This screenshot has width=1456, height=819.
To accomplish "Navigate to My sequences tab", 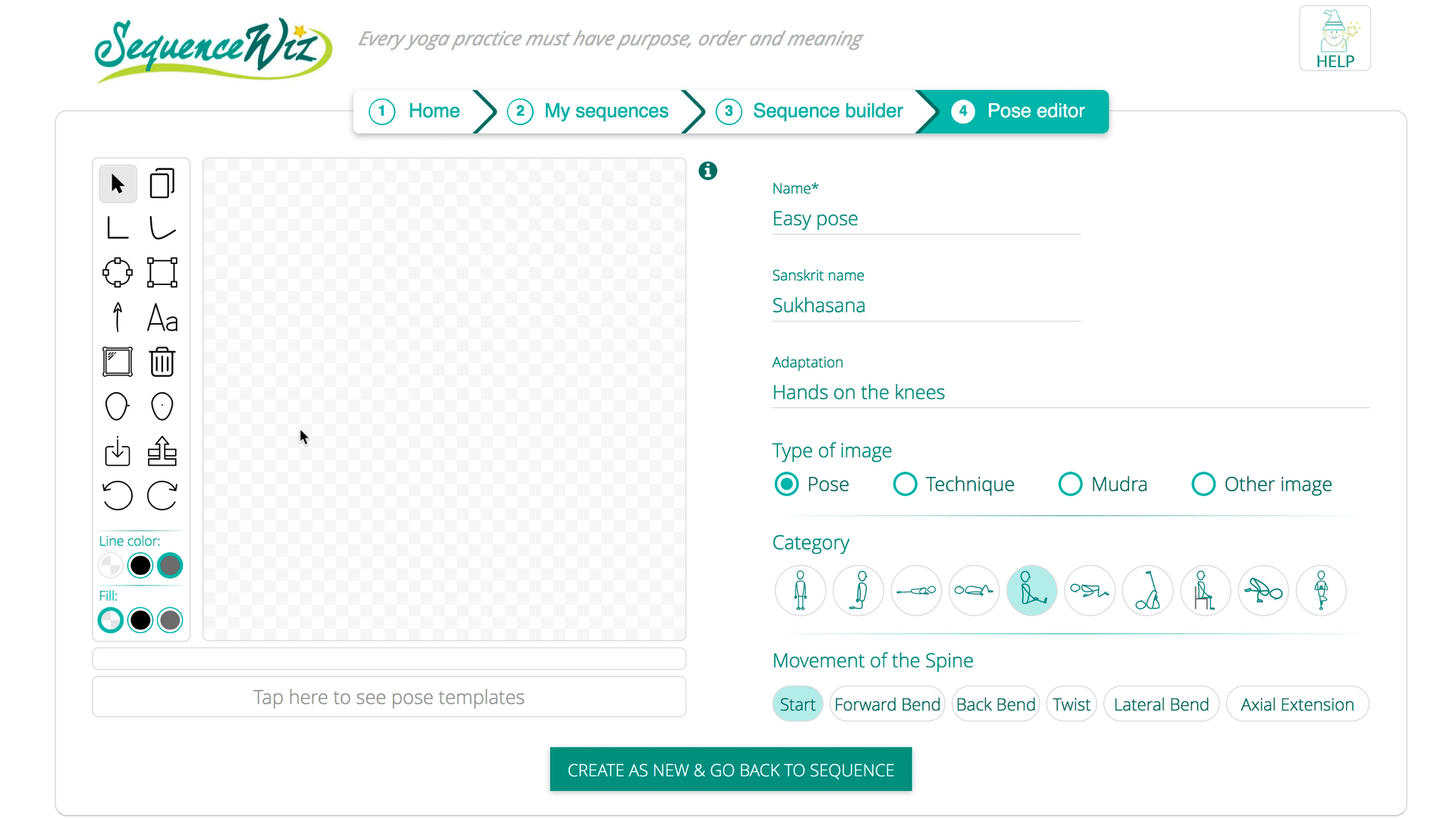I will [x=606, y=111].
